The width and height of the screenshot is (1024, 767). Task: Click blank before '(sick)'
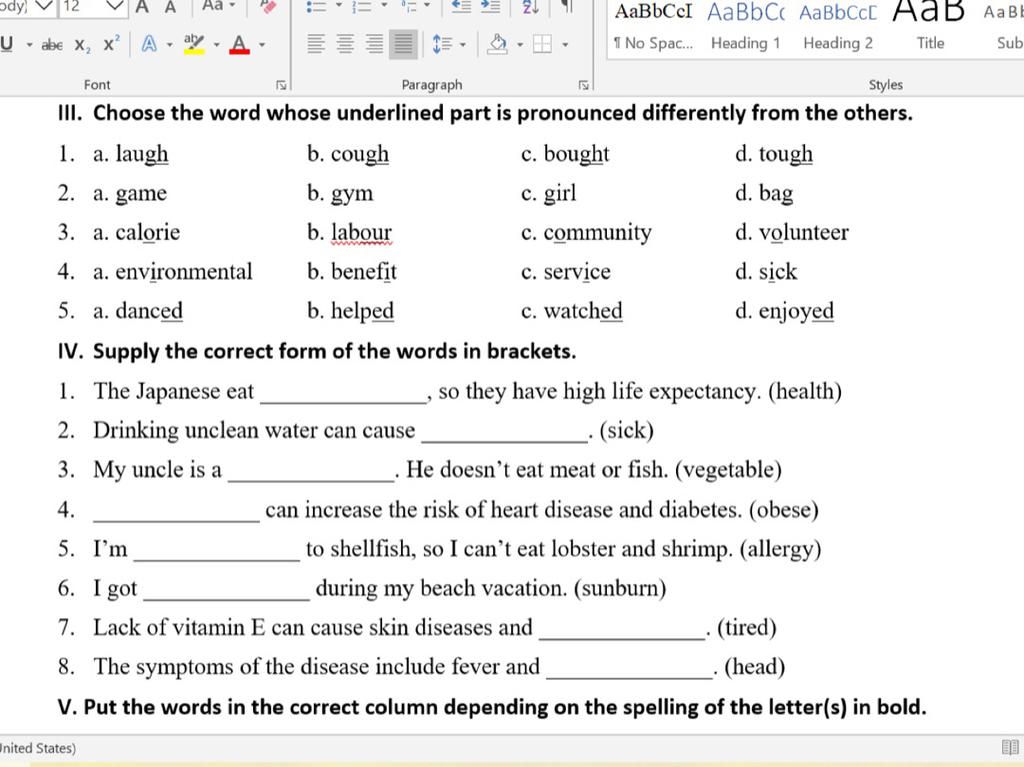coord(505,434)
